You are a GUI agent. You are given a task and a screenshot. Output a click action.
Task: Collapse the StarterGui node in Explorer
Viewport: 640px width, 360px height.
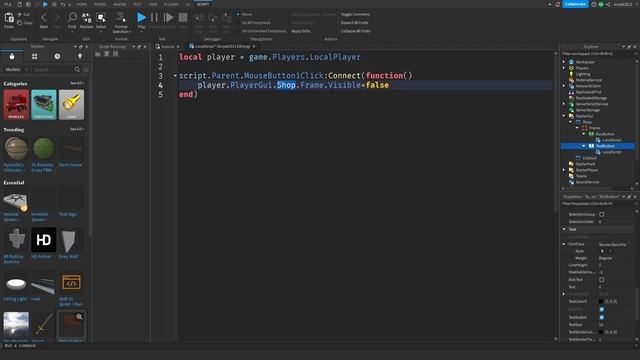coord(564,116)
